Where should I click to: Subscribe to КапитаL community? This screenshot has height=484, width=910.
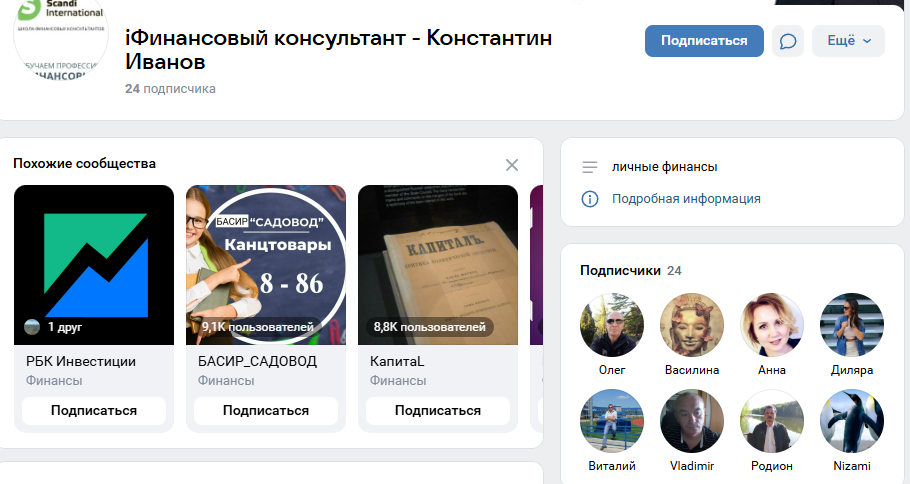tap(438, 411)
